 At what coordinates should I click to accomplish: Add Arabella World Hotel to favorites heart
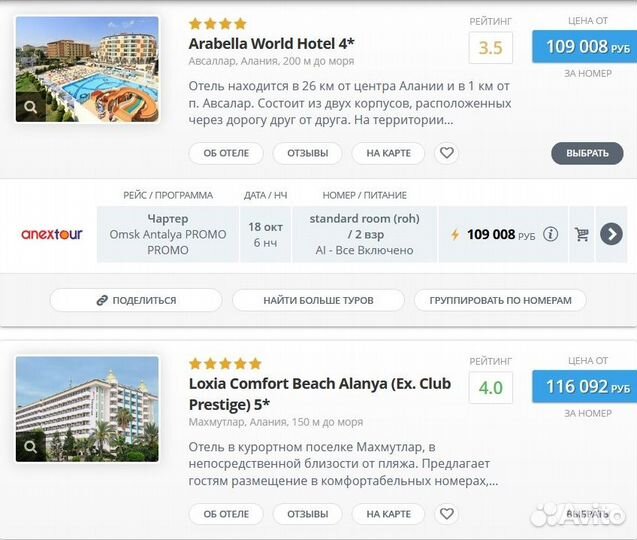(x=447, y=153)
